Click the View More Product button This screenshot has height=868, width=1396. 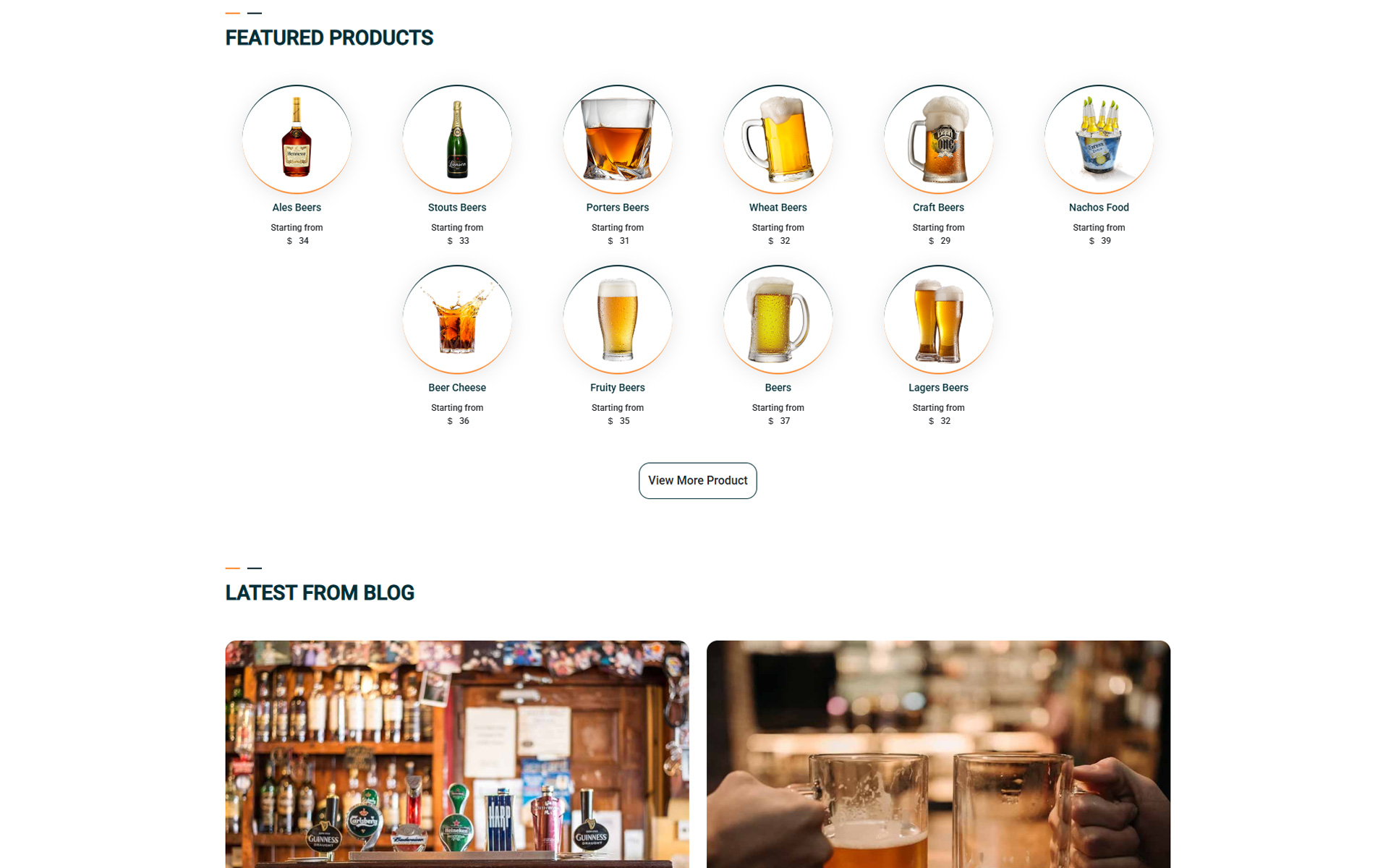698,481
